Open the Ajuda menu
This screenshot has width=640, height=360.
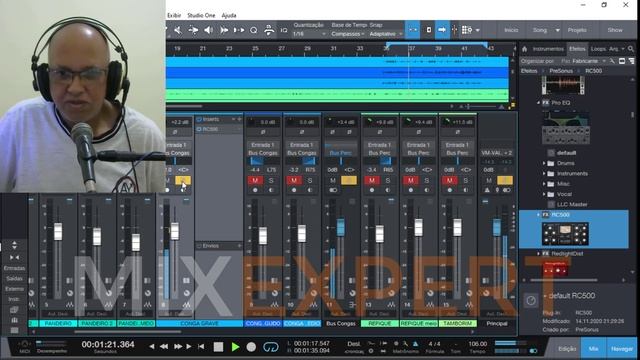(x=229, y=15)
